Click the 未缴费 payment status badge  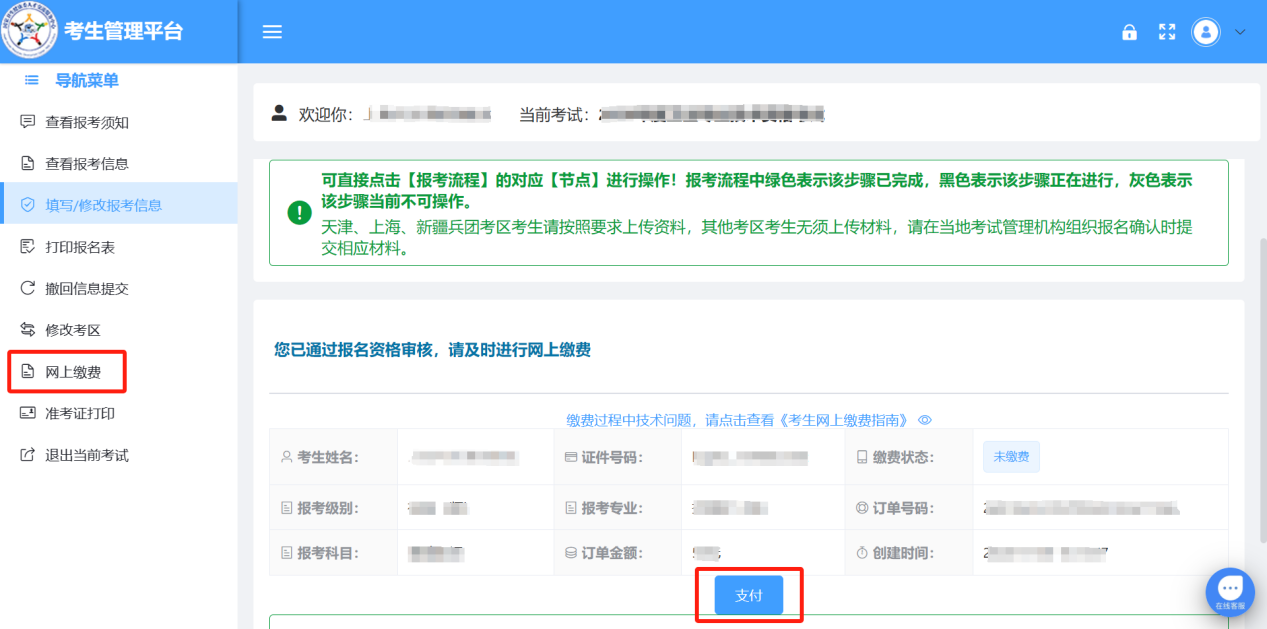tap(1010, 457)
